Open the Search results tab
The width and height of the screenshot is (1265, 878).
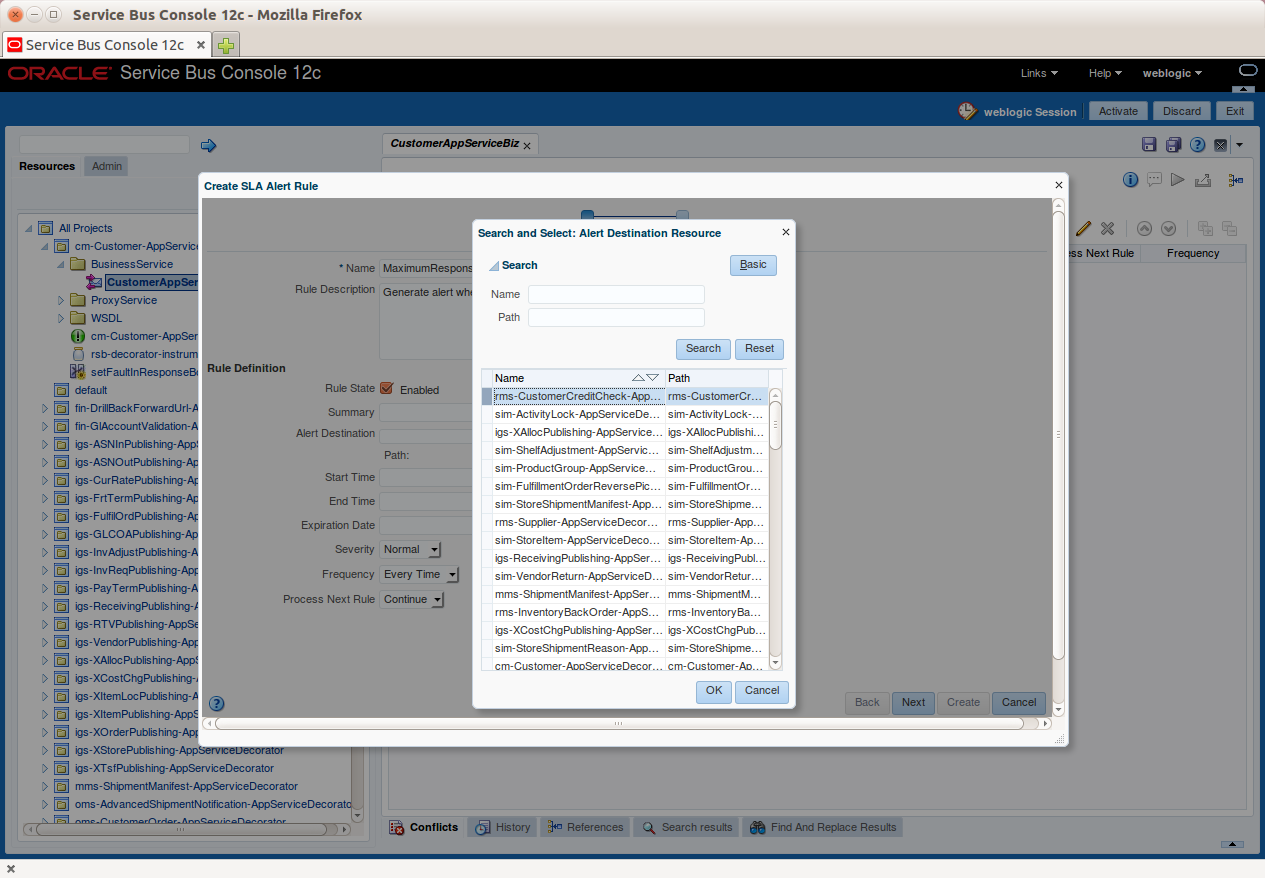click(x=687, y=827)
